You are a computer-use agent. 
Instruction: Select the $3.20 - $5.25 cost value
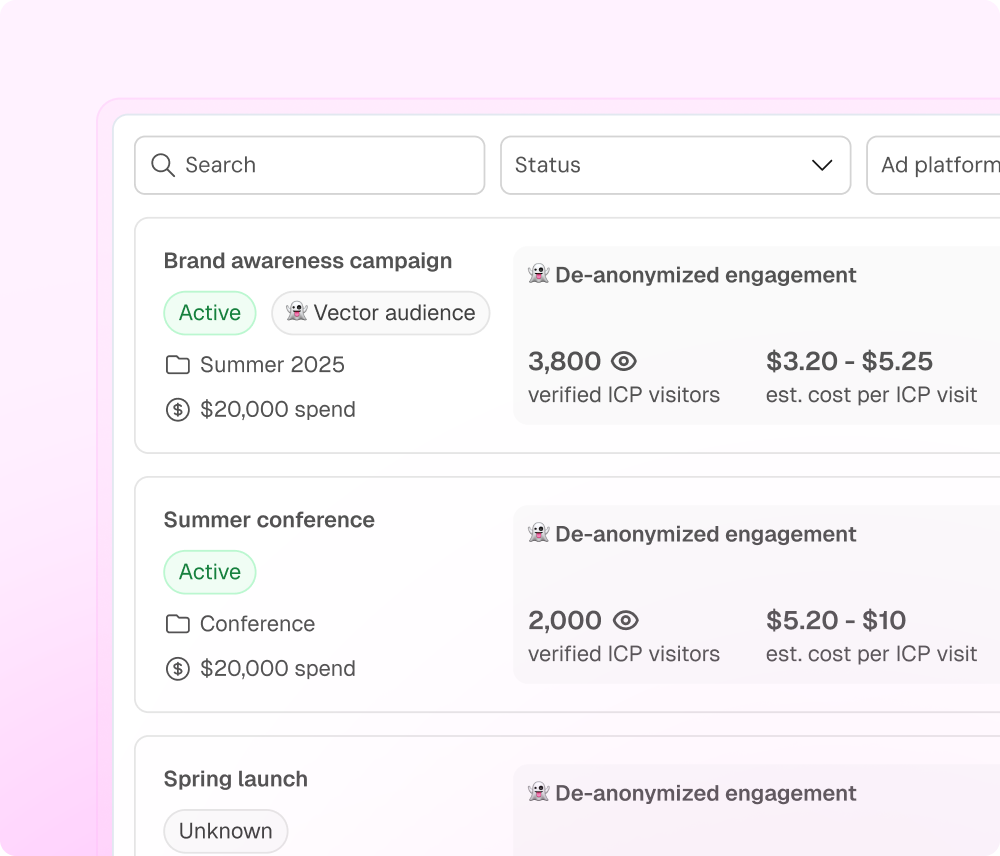tap(849, 362)
